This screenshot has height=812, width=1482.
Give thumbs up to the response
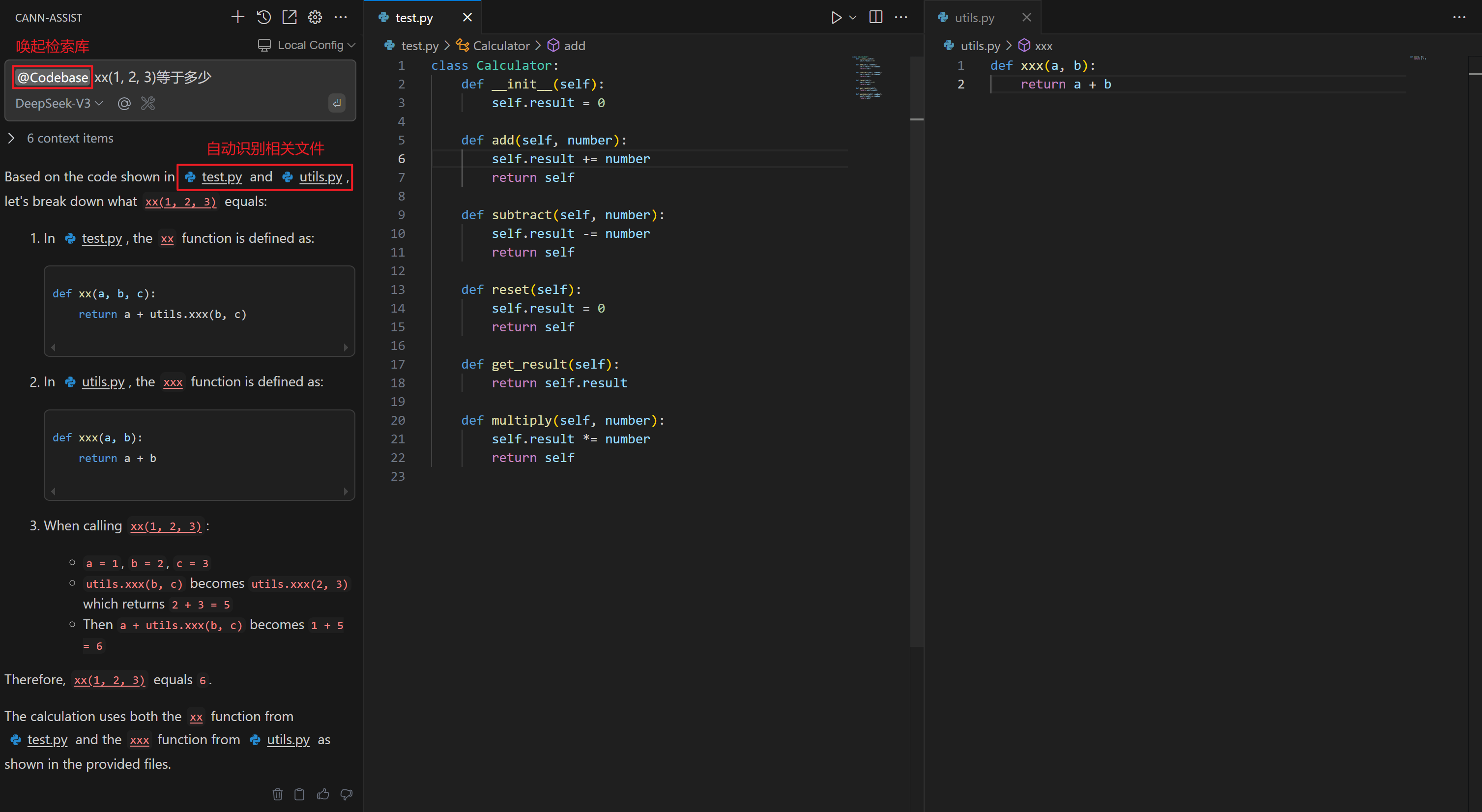click(323, 794)
